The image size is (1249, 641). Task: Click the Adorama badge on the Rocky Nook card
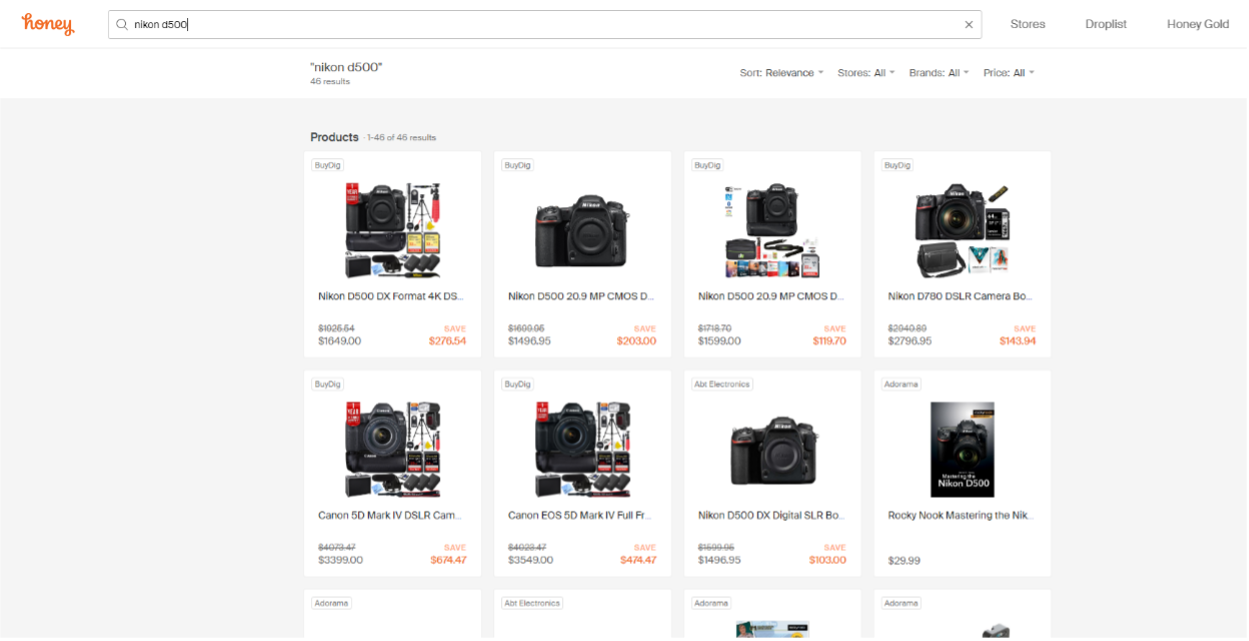click(x=902, y=384)
